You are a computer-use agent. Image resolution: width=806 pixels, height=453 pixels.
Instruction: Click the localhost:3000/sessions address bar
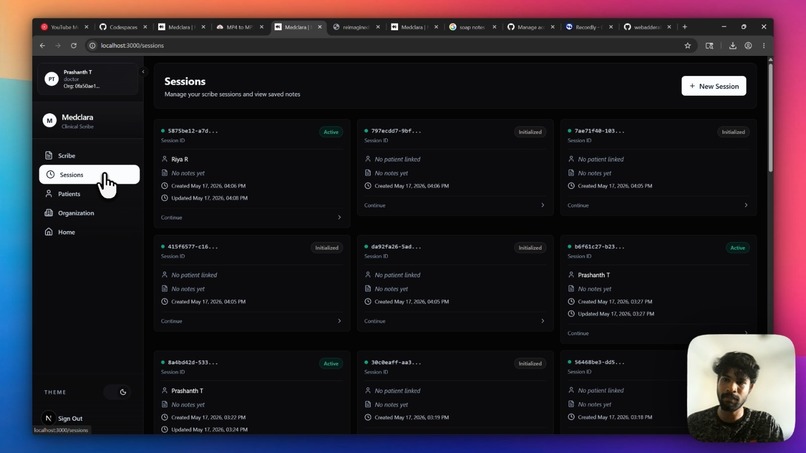pyautogui.click(x=391, y=46)
